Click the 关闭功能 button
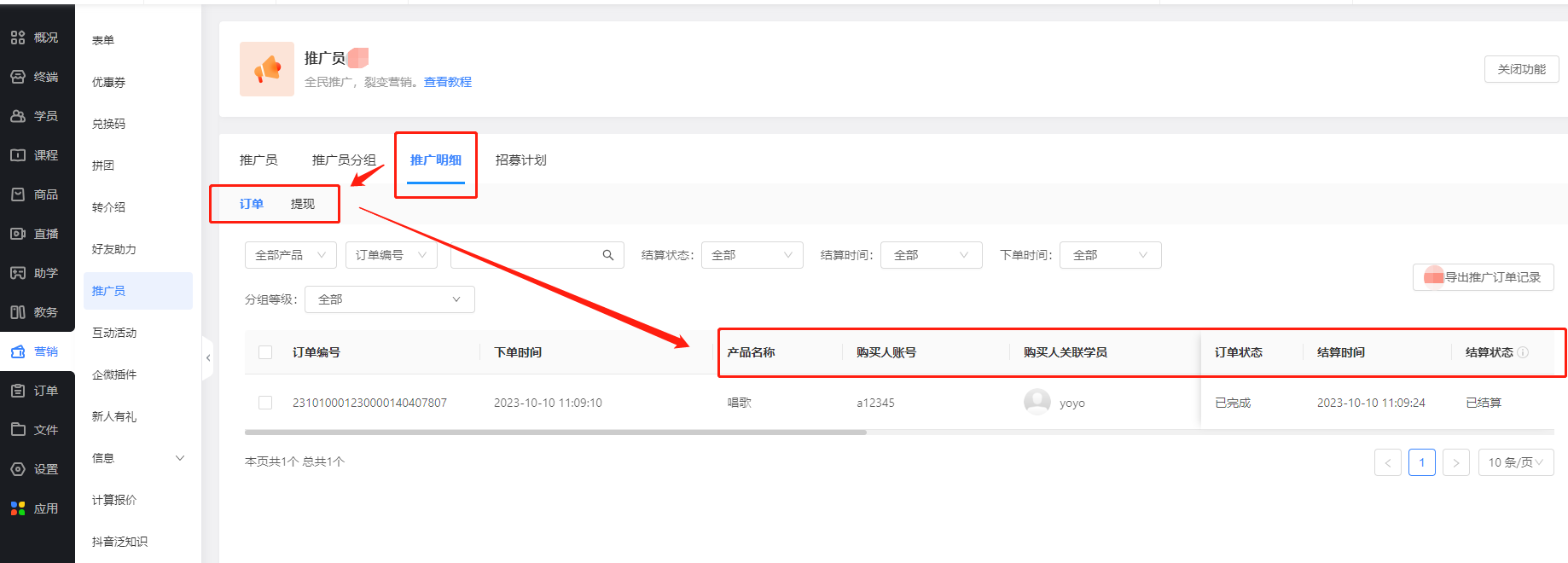The width and height of the screenshot is (1568, 563). (1522, 69)
